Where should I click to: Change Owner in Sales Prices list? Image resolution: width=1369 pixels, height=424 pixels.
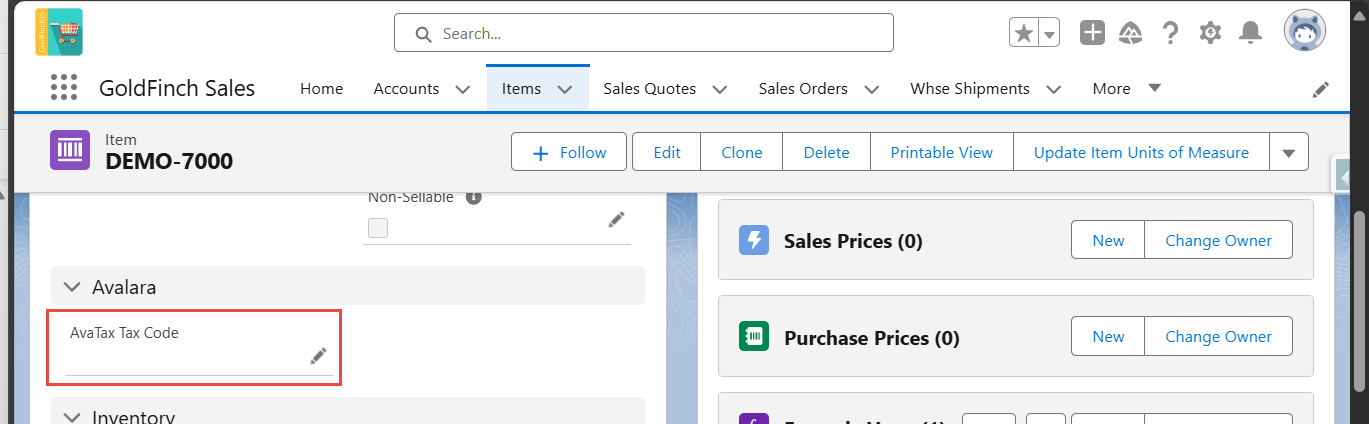click(1218, 240)
